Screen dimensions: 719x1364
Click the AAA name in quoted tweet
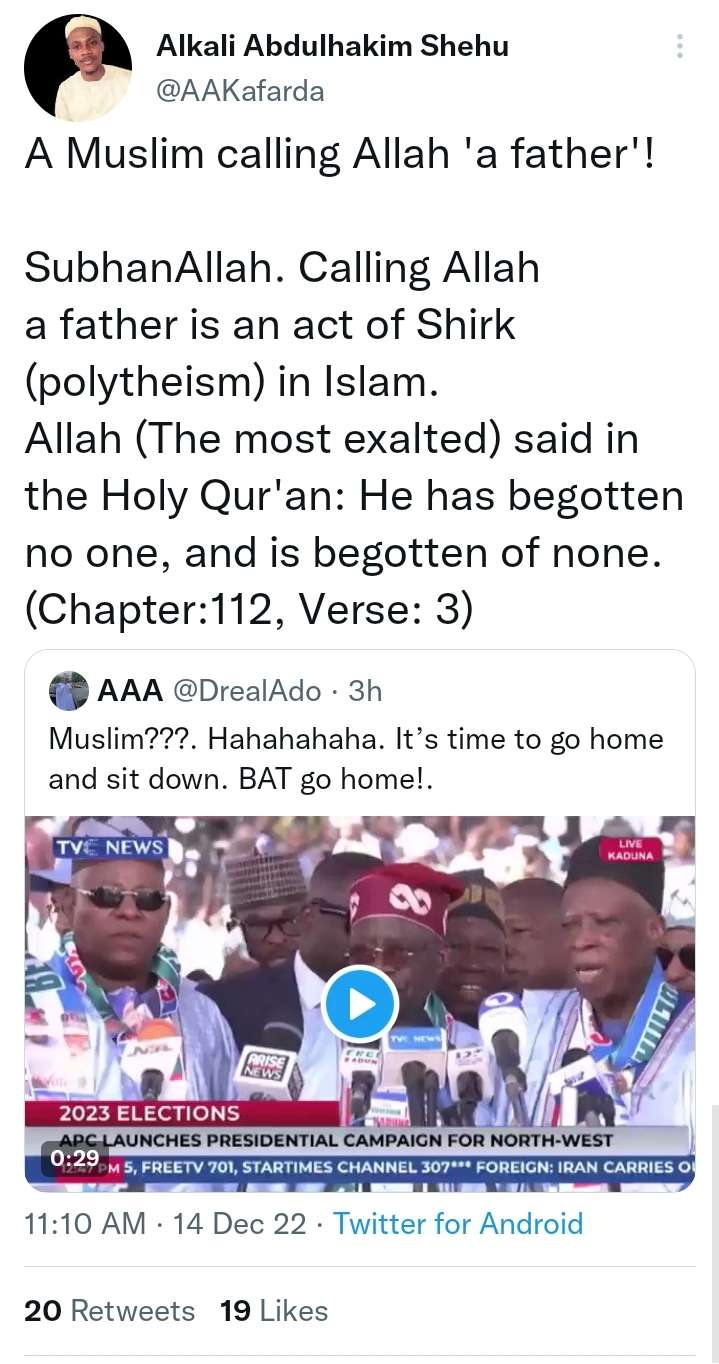130,691
